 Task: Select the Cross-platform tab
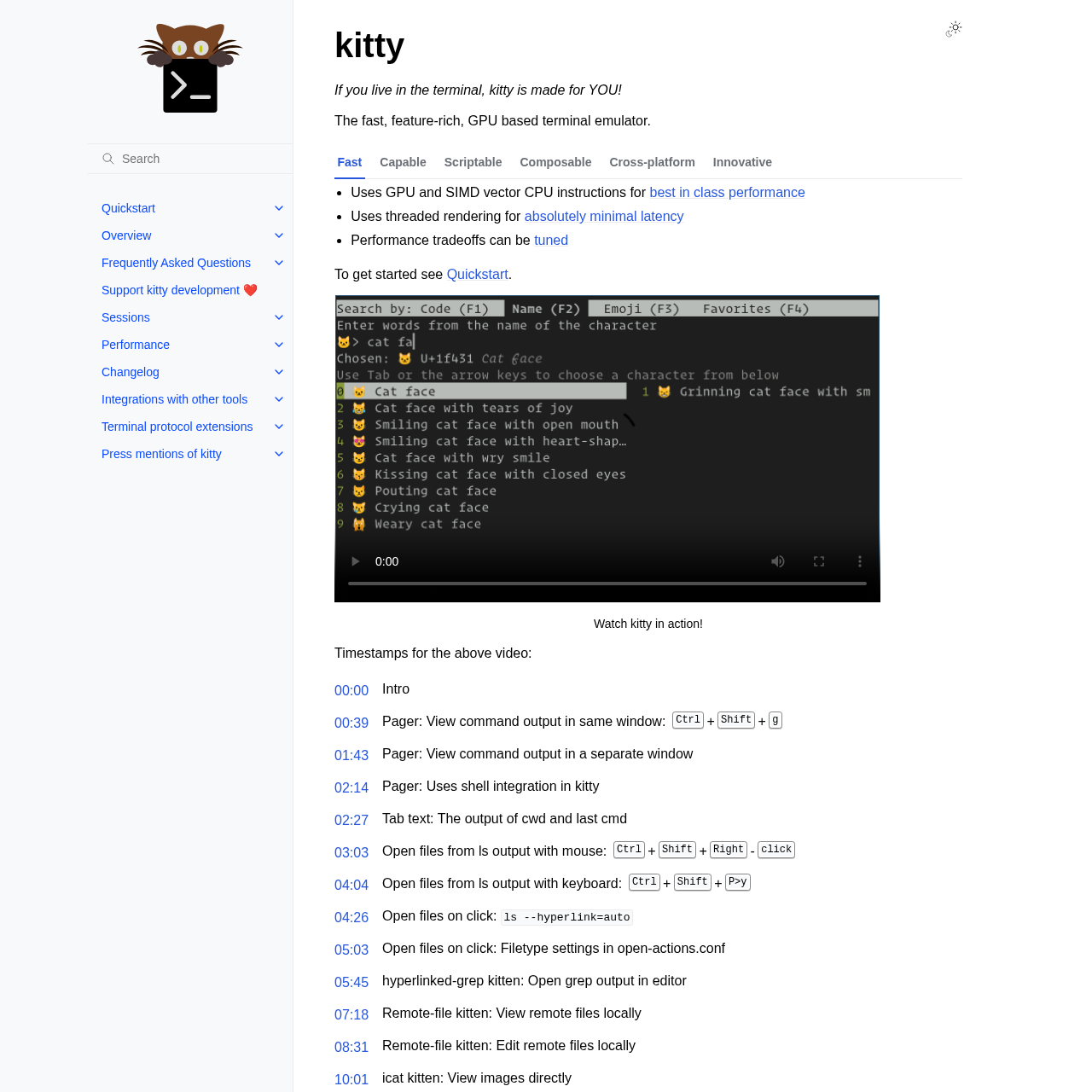coord(652,162)
